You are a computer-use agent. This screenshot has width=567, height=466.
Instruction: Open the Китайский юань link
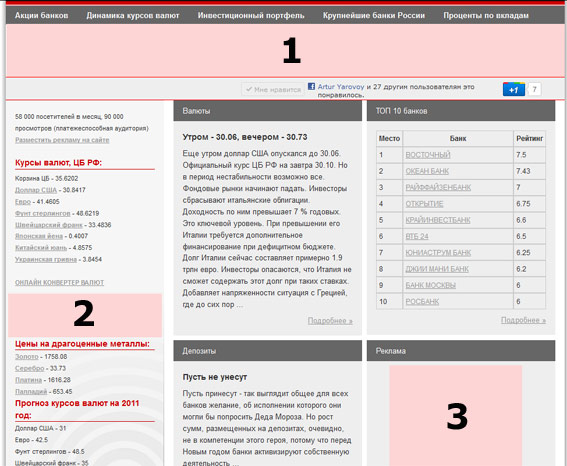(x=41, y=248)
